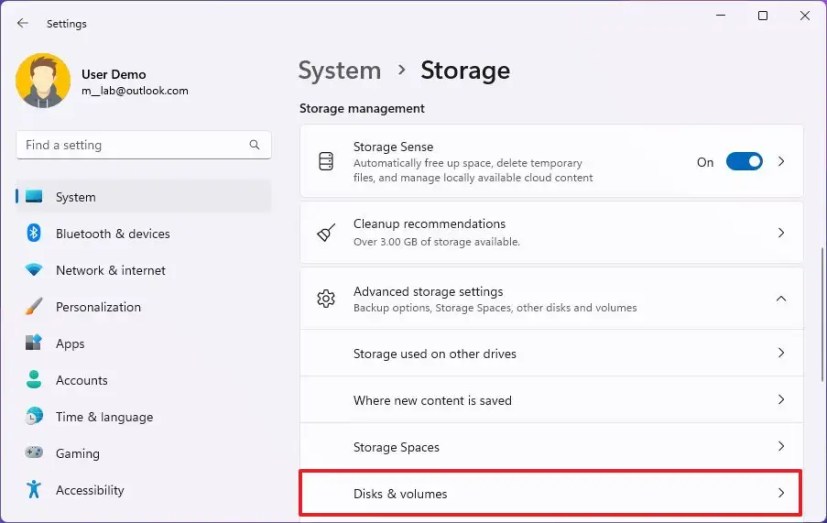This screenshot has height=523, width=827.
Task: Minimize the Settings window
Action: tap(720, 16)
